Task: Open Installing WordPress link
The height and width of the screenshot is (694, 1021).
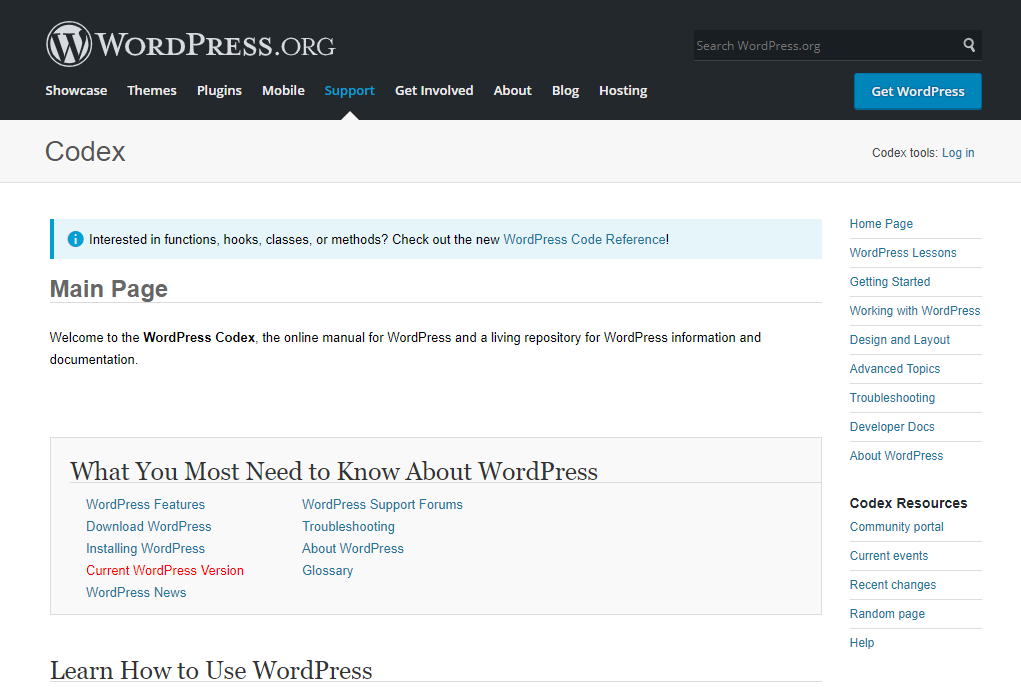Action: 145,548
